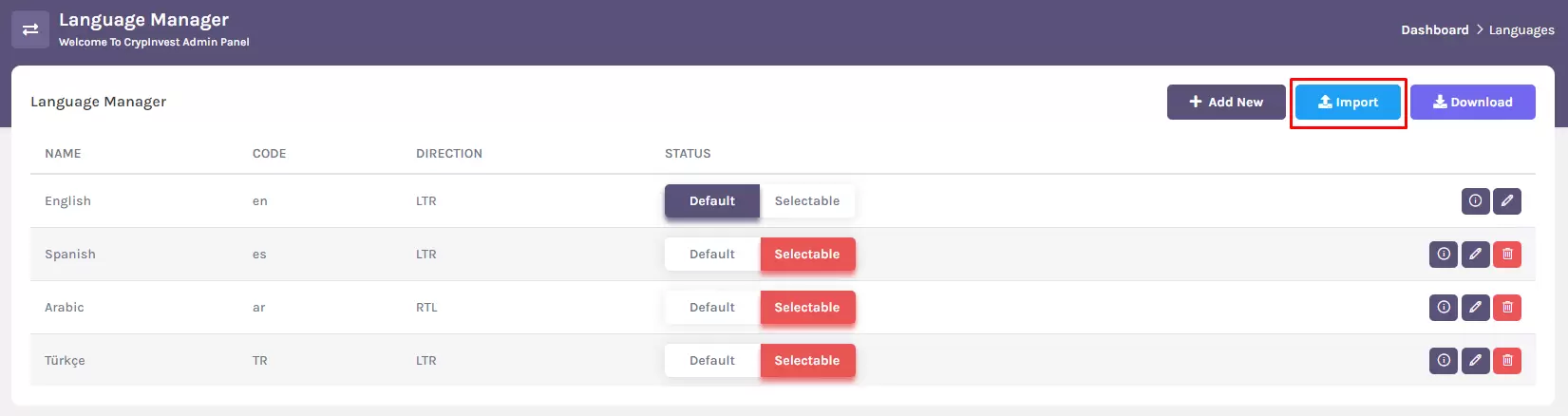
Task: Sort by the NAME column header
Action: click(x=63, y=153)
